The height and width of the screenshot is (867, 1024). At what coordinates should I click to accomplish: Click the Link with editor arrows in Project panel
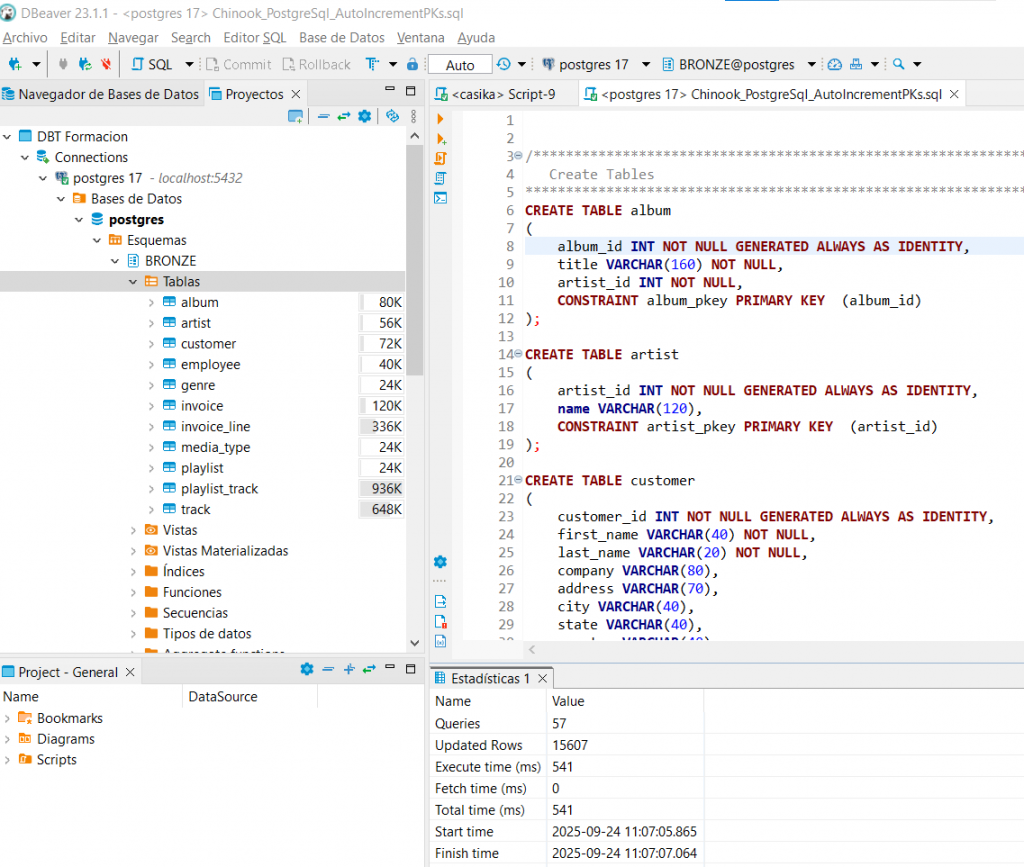click(369, 669)
